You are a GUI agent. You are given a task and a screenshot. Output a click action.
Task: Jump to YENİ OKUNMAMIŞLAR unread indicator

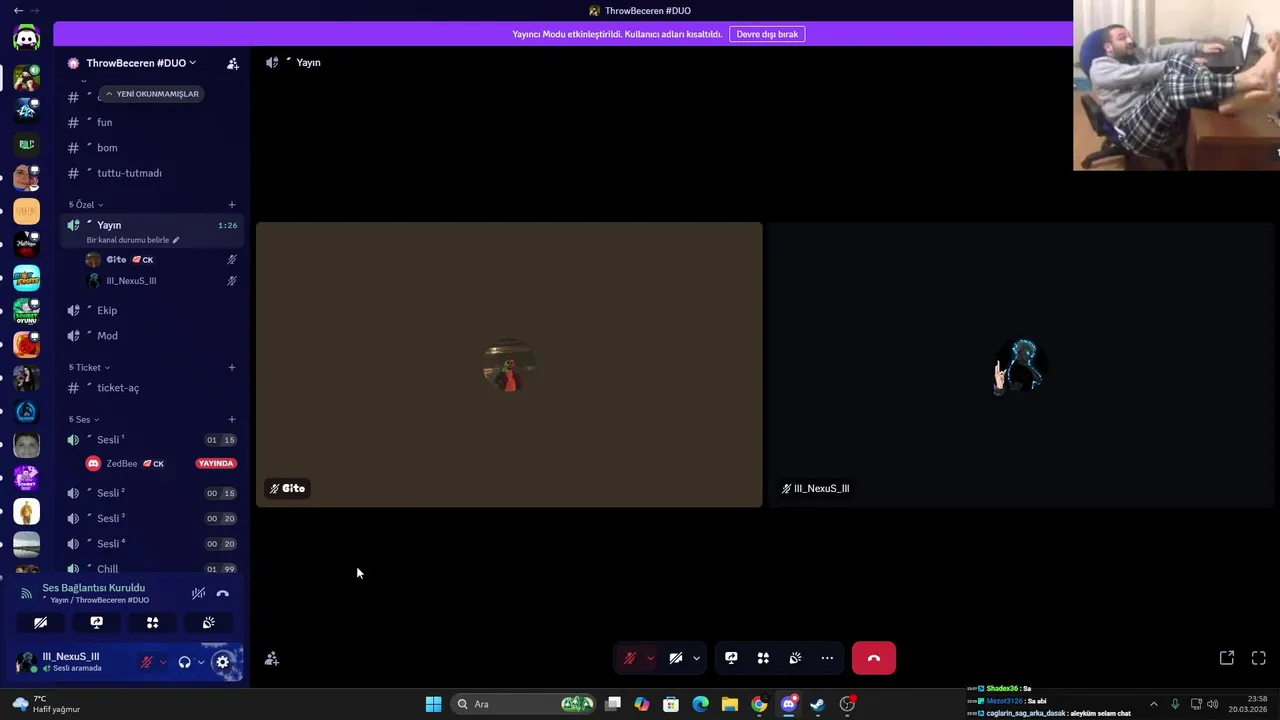point(152,94)
